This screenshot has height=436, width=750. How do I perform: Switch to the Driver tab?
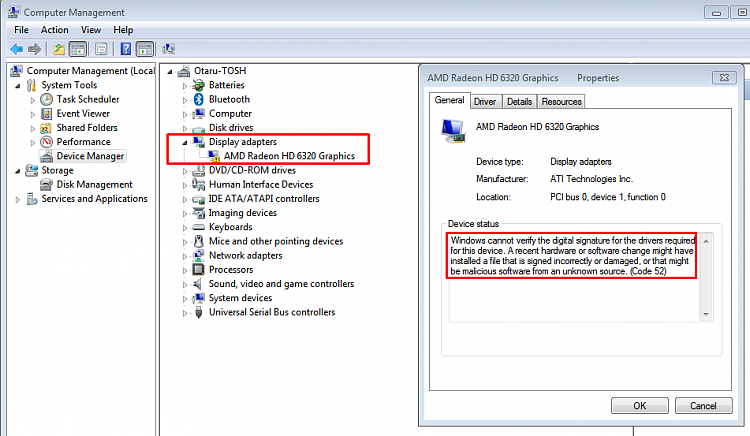(485, 102)
